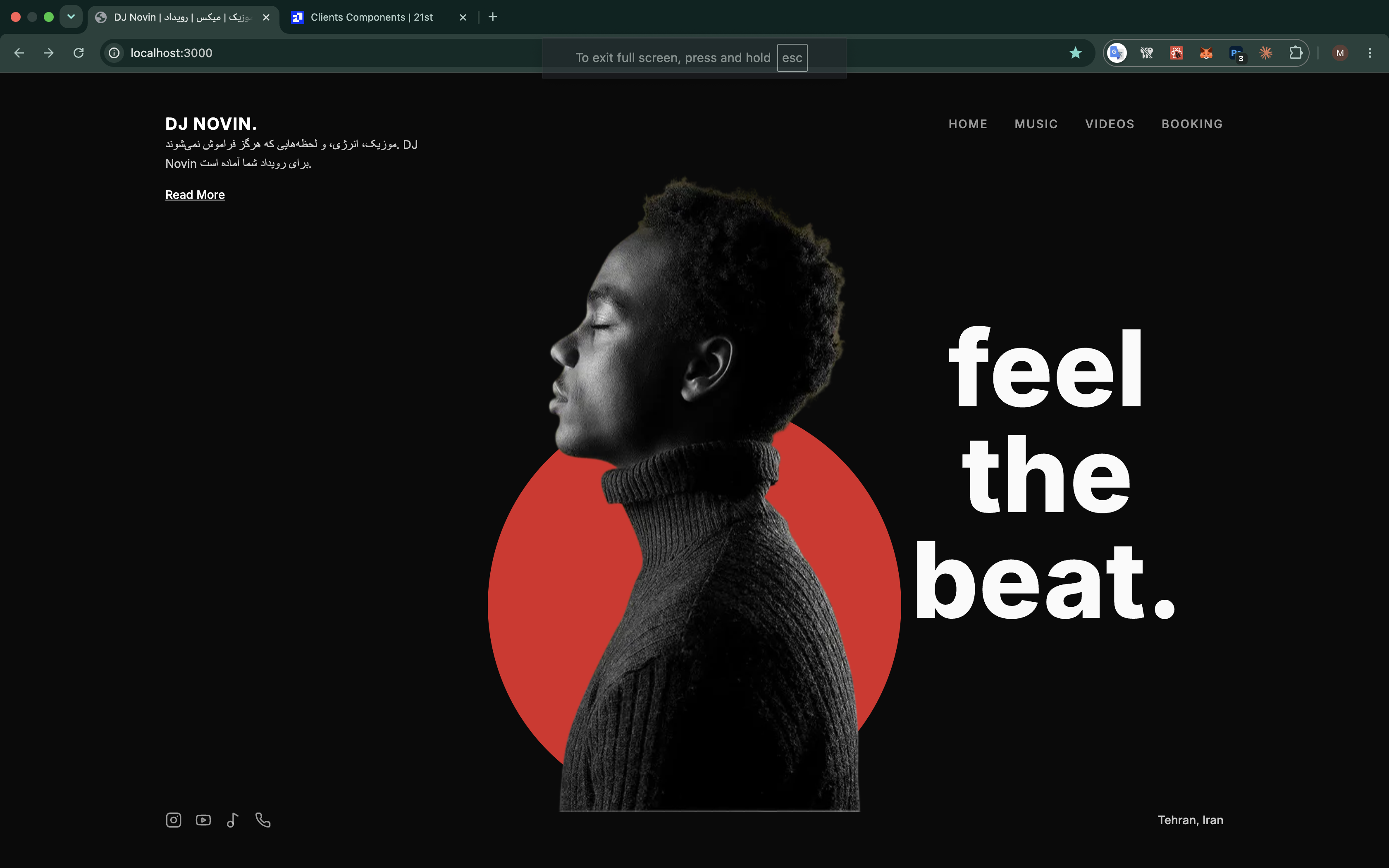Follow the Read More link

tap(195, 195)
